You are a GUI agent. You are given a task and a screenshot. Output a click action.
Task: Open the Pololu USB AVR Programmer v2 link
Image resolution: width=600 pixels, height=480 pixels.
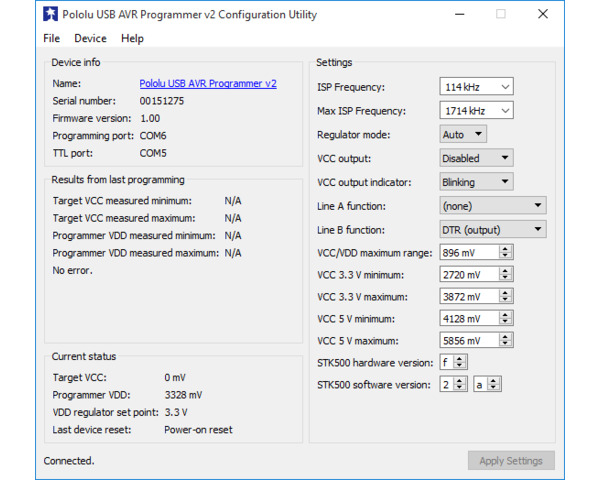point(208,83)
